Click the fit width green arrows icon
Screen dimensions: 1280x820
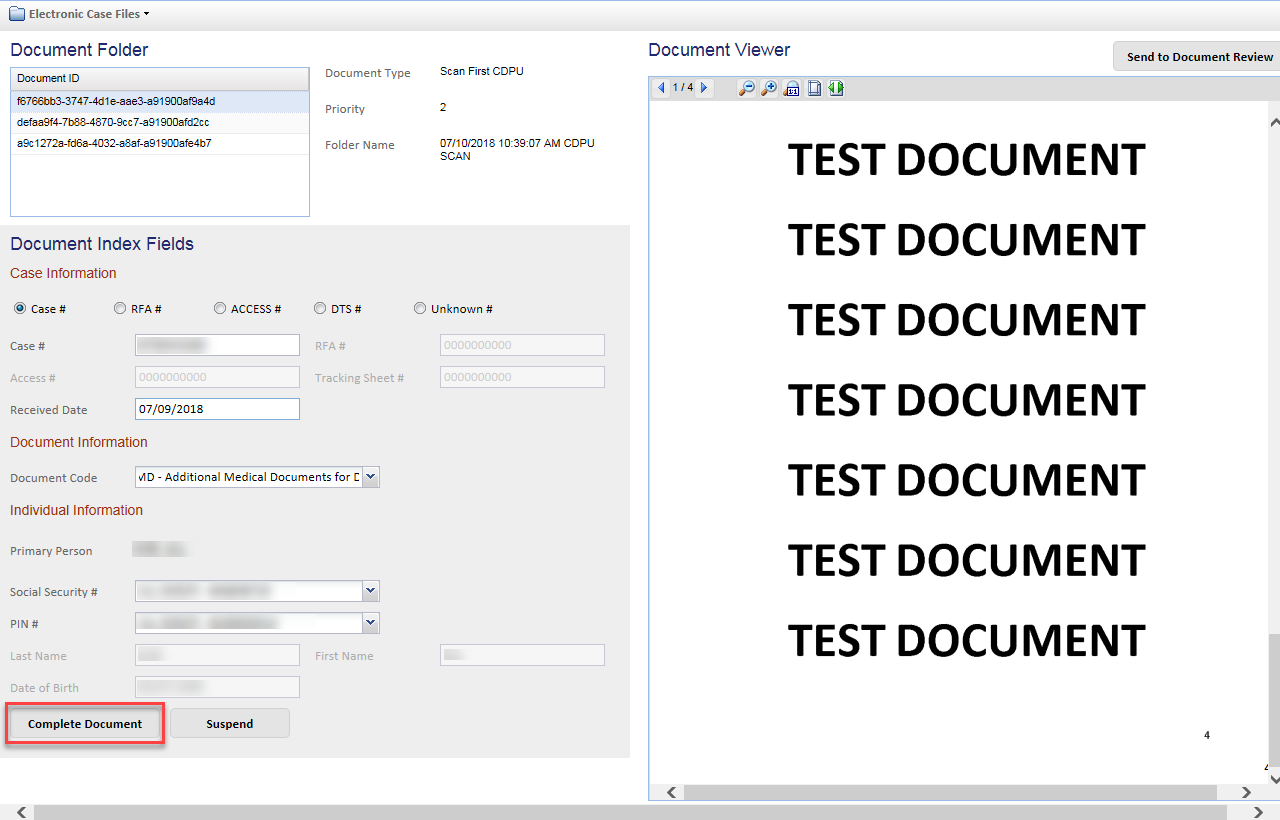[836, 88]
